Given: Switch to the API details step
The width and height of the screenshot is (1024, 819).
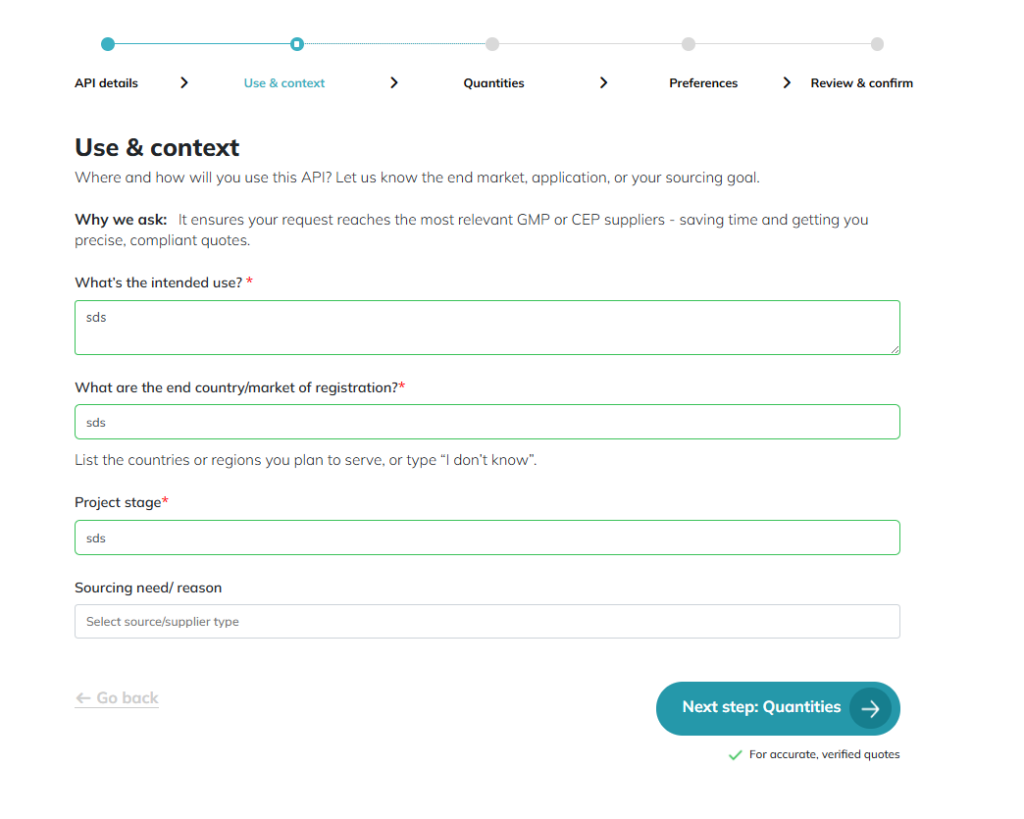Looking at the screenshot, I should click(106, 83).
